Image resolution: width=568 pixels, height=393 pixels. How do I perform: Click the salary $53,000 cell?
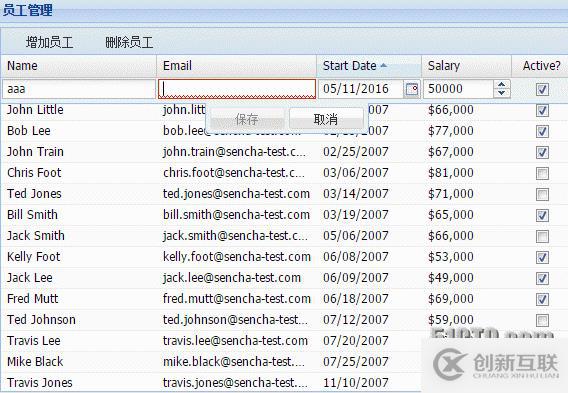451,257
